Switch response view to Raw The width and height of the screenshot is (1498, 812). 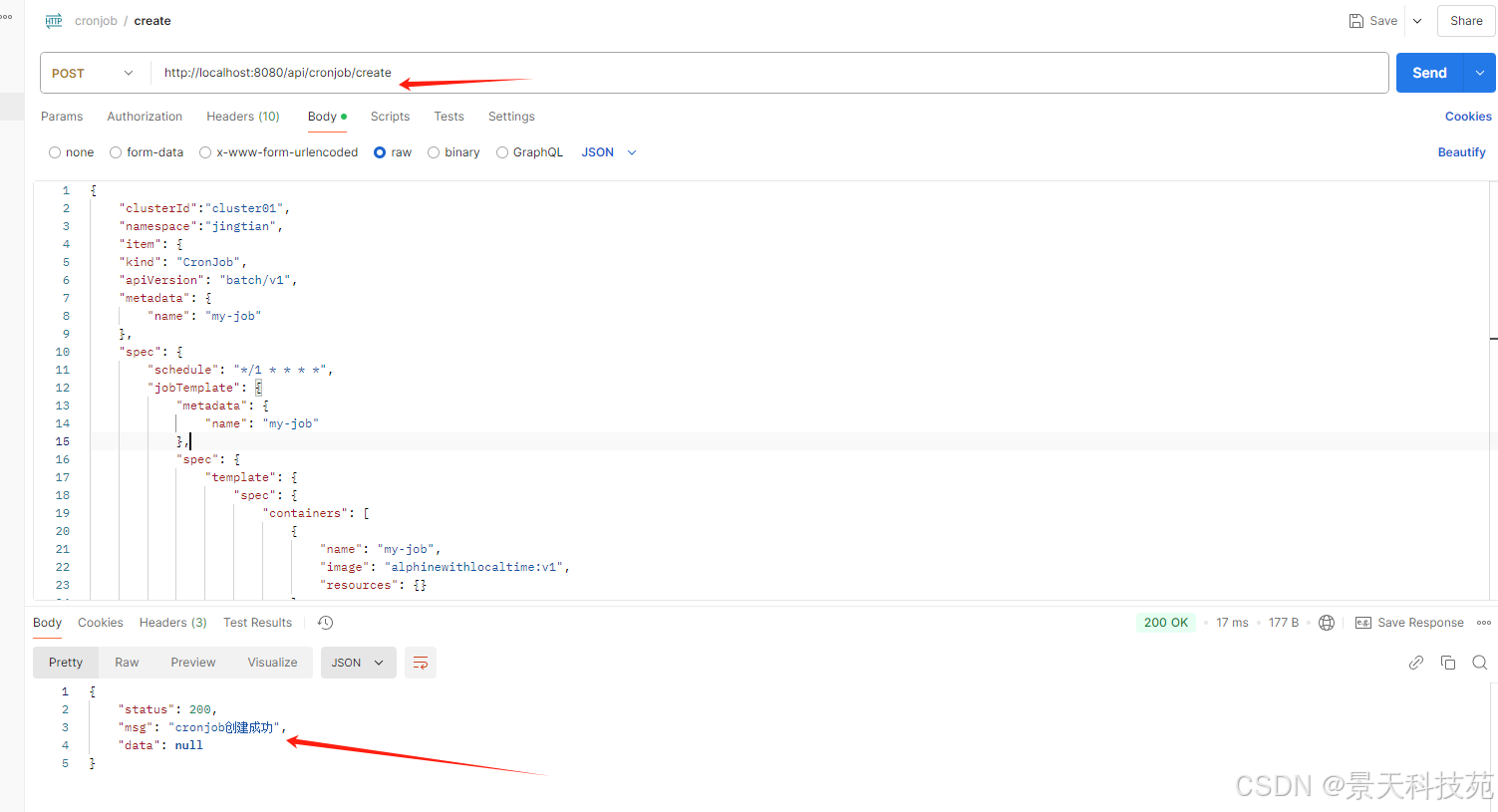click(x=127, y=663)
